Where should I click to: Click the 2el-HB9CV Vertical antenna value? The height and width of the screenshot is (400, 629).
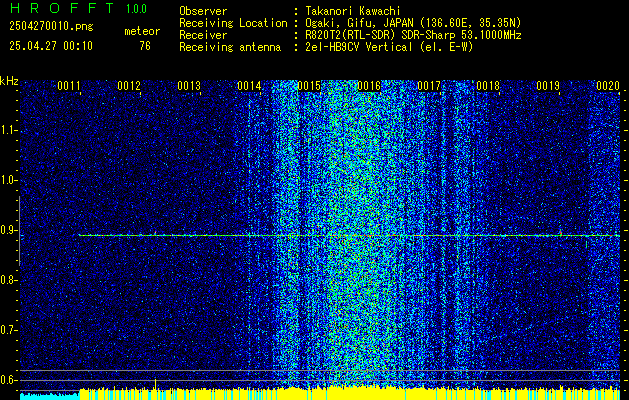[x=389, y=47]
